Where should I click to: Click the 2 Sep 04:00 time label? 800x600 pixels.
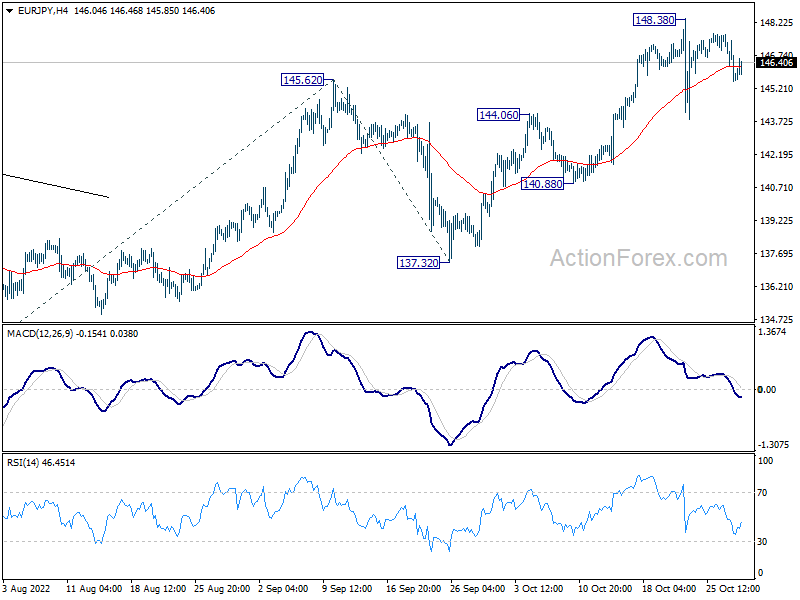tap(283, 589)
